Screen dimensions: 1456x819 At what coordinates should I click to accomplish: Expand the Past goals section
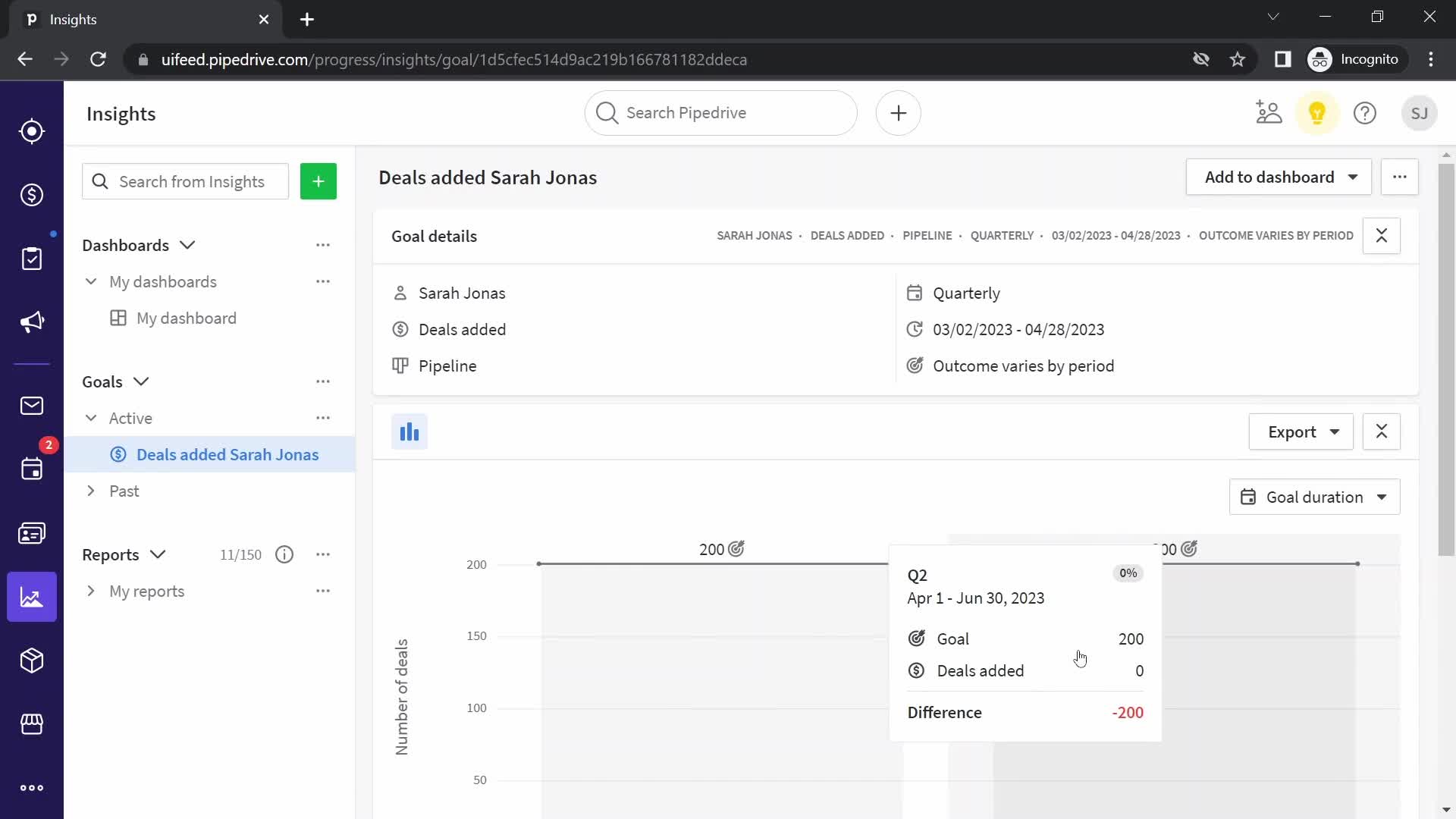click(x=91, y=490)
